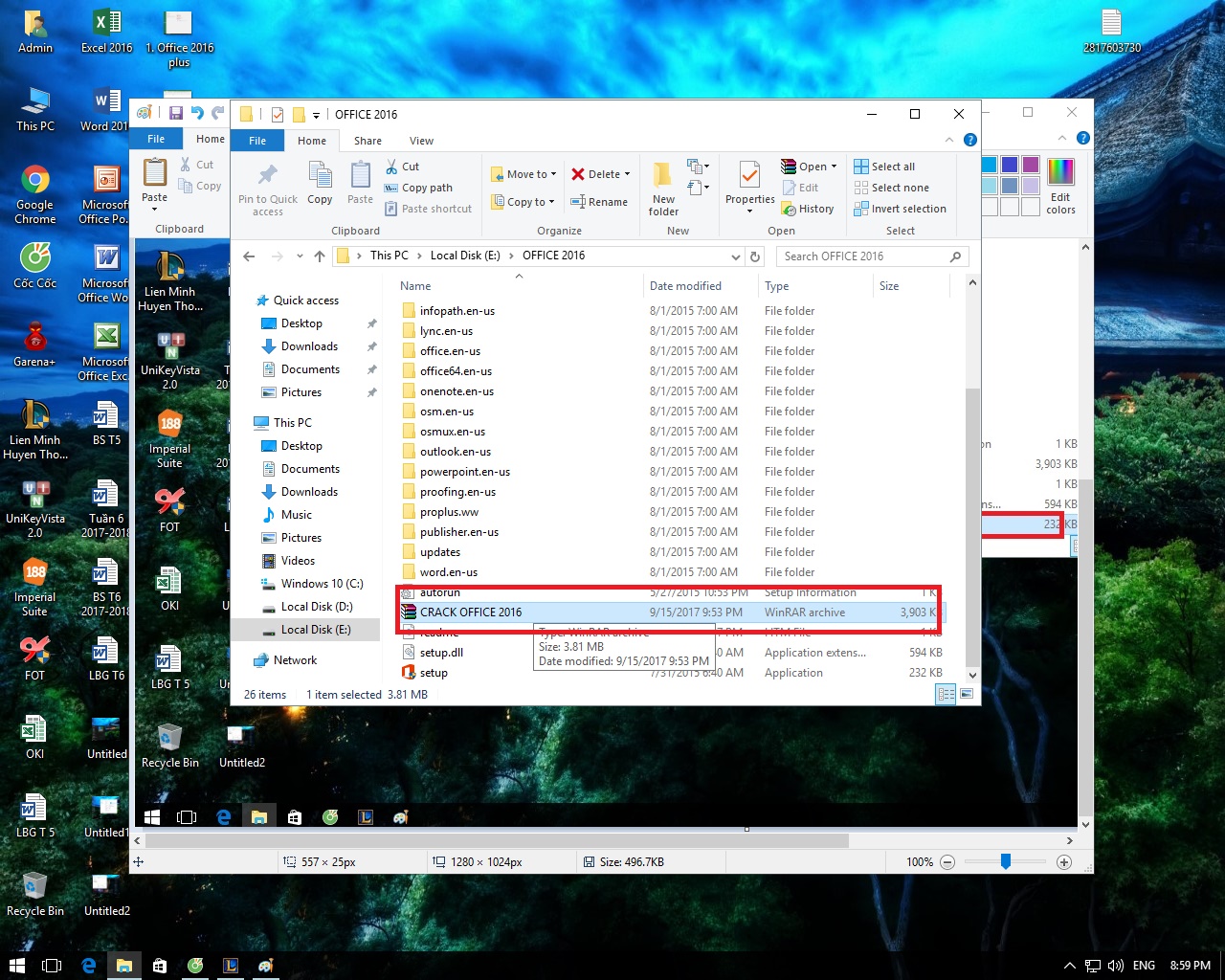Click Paste clipboard icon in Paint ribbon

point(155,172)
